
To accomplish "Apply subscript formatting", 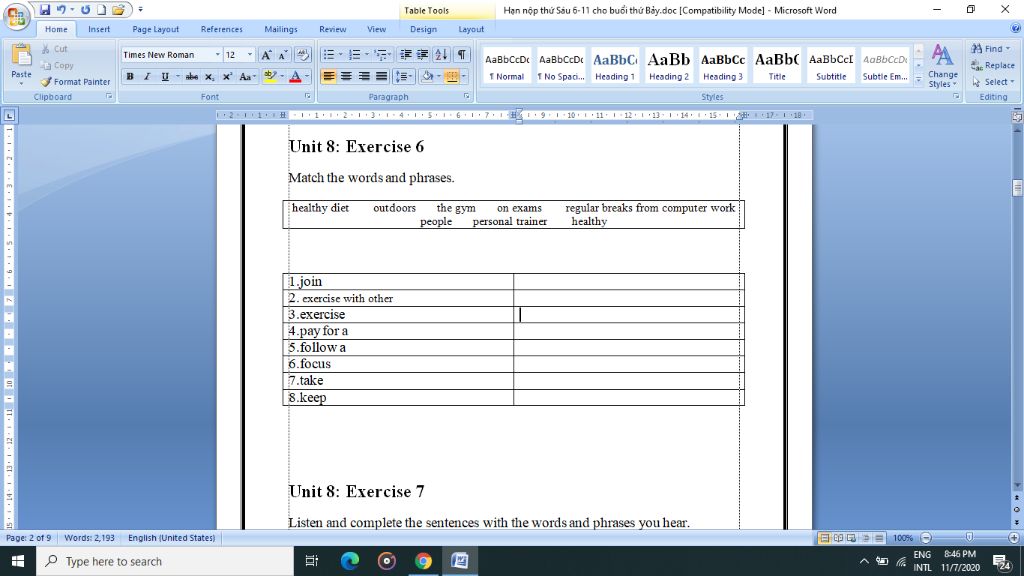I will click(x=209, y=76).
